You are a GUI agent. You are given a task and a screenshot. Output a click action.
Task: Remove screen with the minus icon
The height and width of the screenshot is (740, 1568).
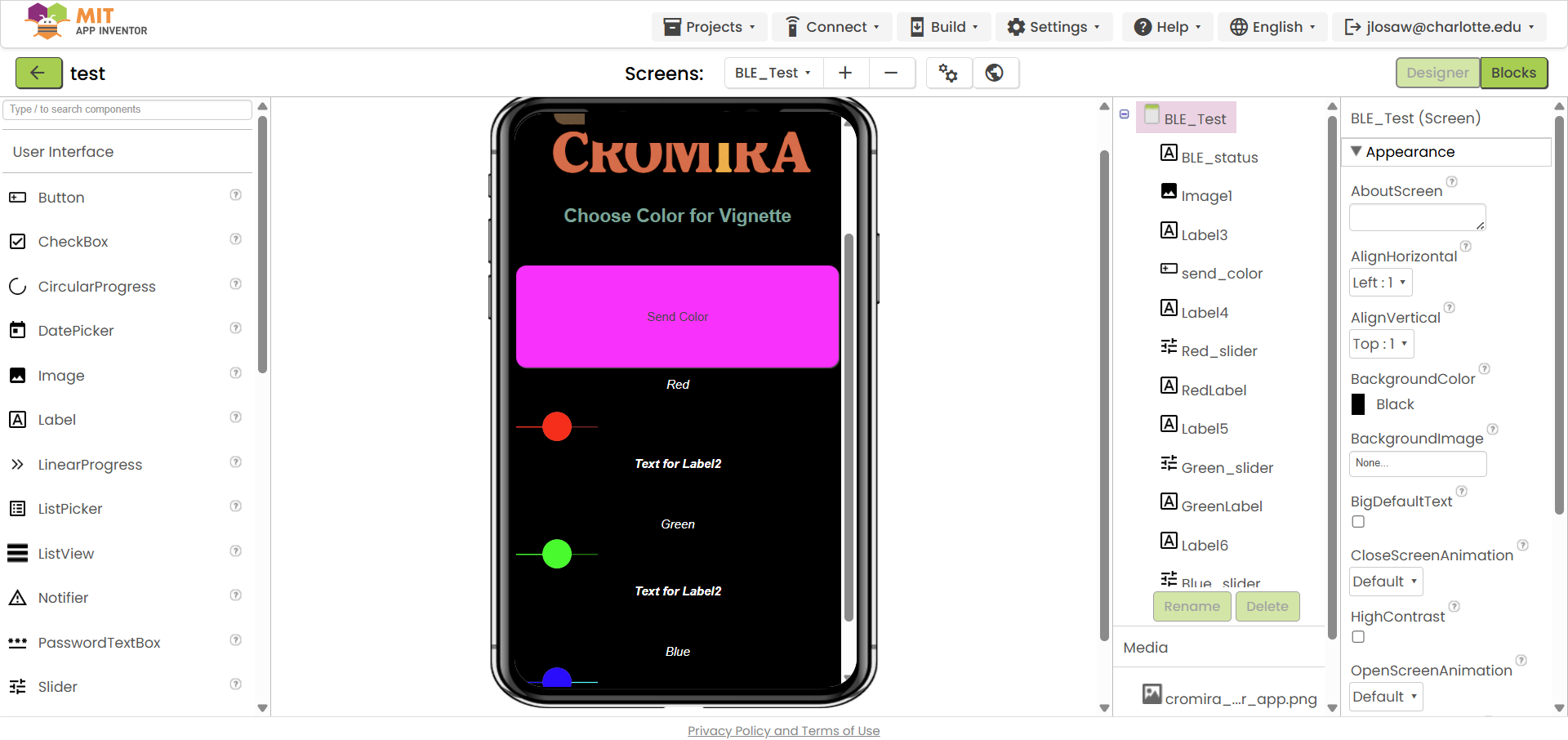891,73
